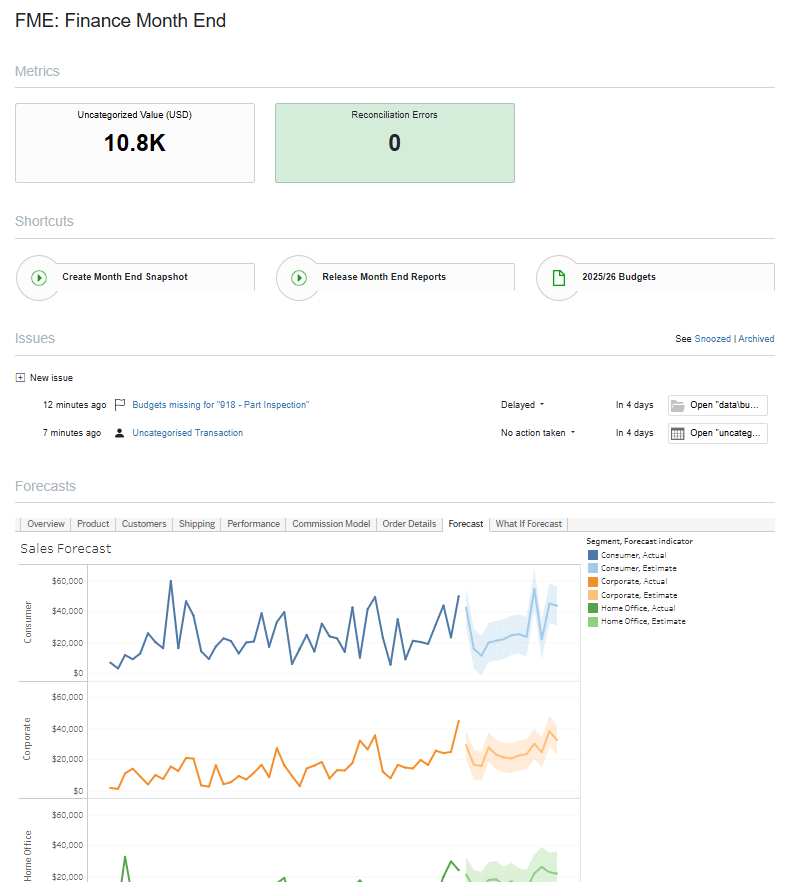Open the Commission Model tab
Viewport: 793px width, 882px height.
tap(331, 524)
